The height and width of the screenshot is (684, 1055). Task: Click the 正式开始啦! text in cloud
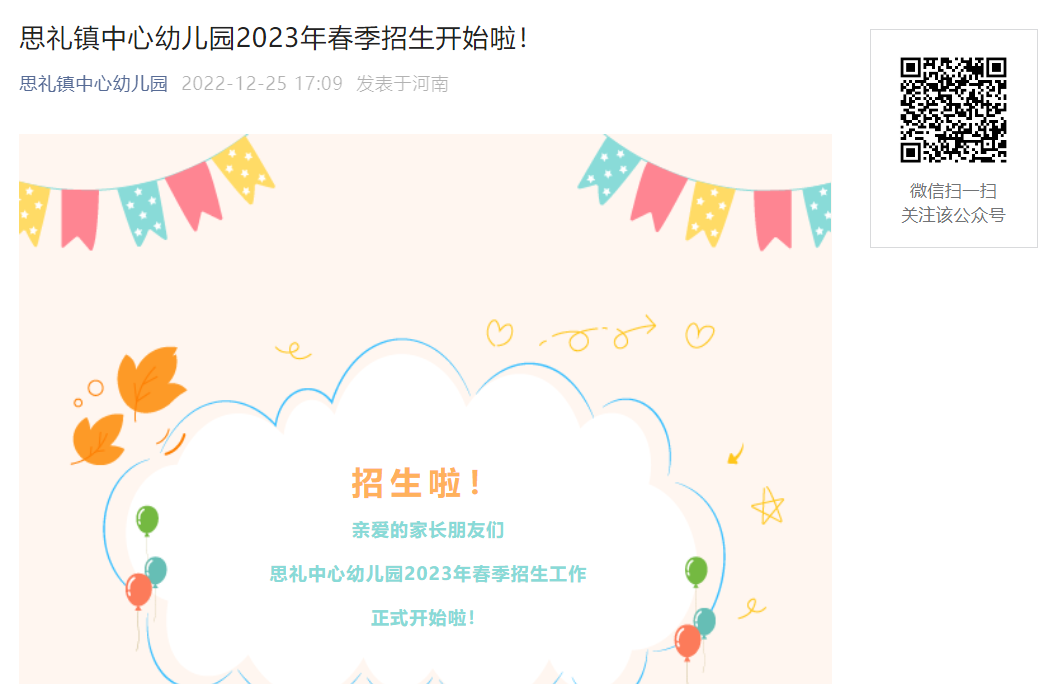tap(423, 618)
